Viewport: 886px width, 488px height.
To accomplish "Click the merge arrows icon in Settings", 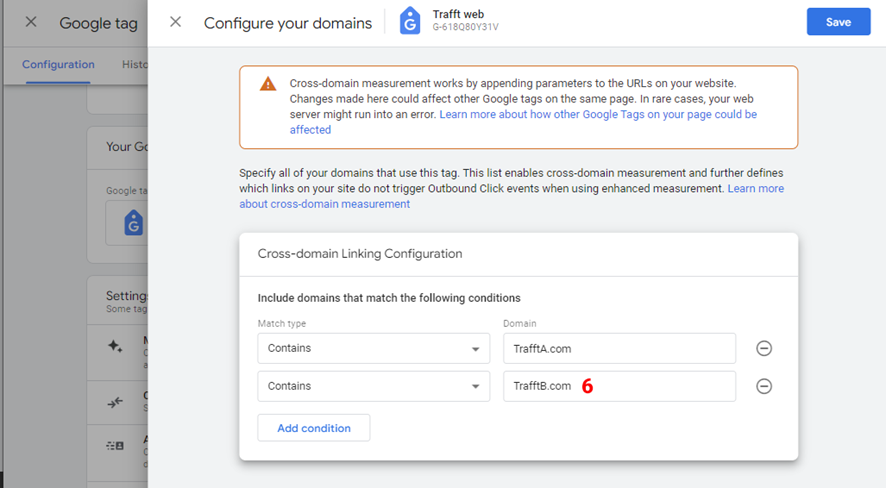I will coord(116,401).
